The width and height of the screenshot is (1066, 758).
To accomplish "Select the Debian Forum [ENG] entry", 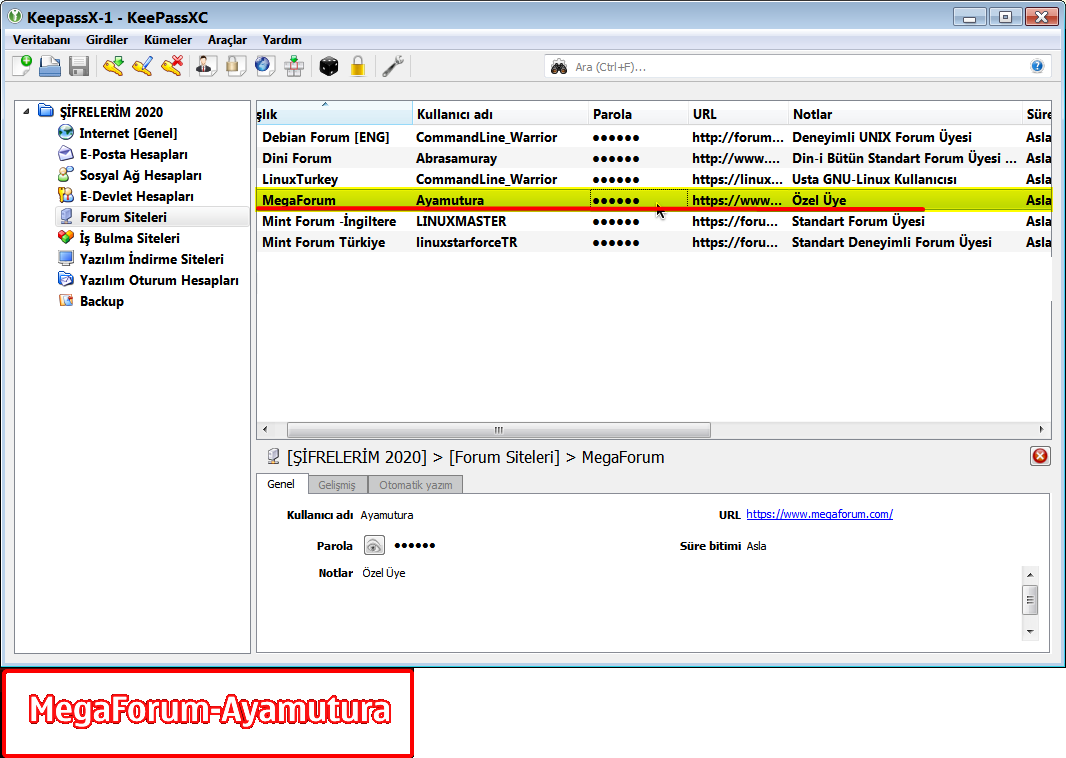I will click(326, 137).
